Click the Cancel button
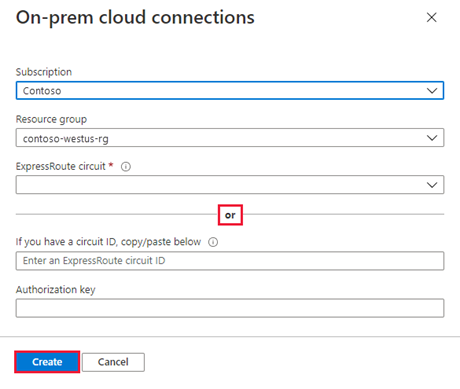Viewport: 460px width, 389px height. [x=113, y=362]
